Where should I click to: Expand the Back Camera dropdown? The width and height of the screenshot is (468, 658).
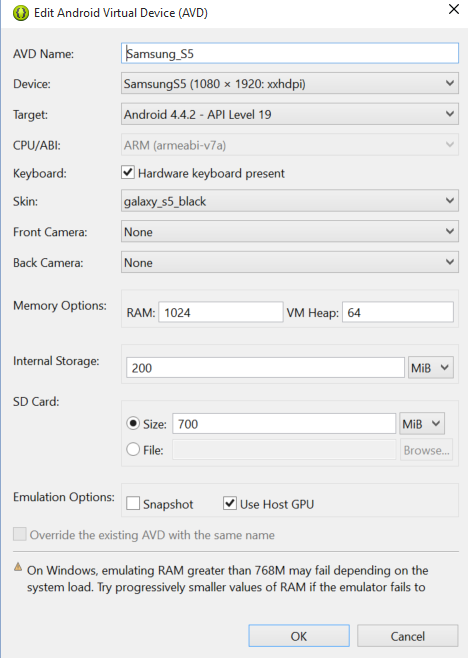coord(290,262)
